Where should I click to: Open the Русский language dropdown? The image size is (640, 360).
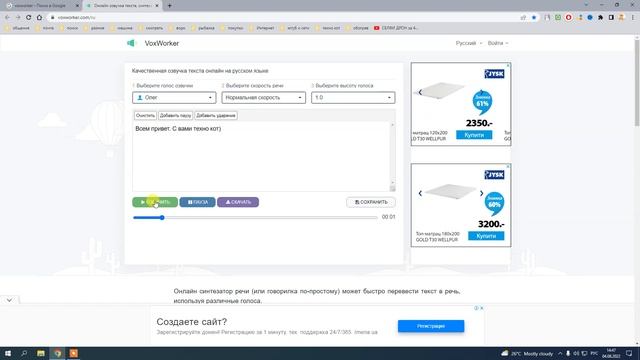469,43
